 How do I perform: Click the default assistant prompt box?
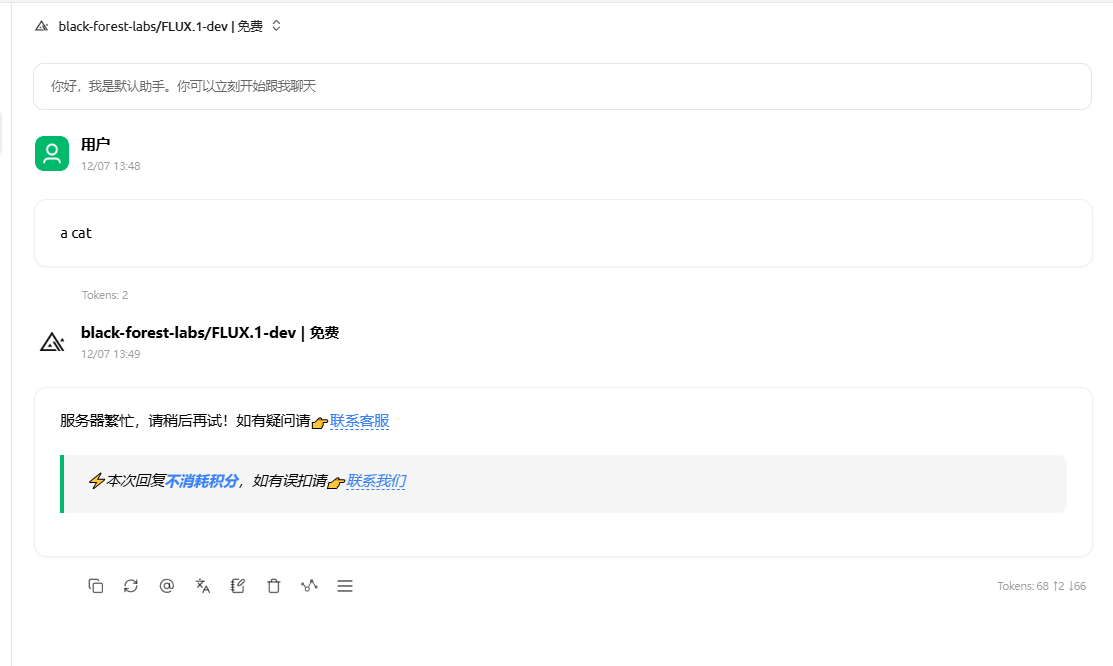point(562,87)
